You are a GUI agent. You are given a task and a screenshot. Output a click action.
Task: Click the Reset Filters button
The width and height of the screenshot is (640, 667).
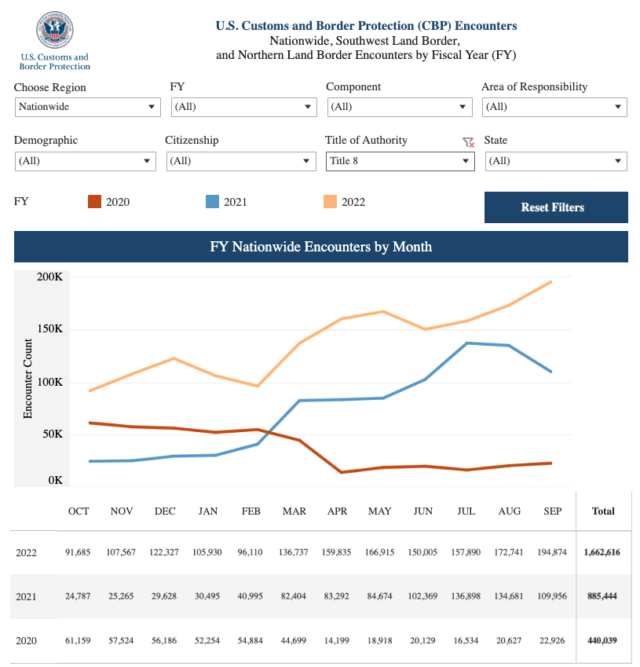(x=556, y=207)
